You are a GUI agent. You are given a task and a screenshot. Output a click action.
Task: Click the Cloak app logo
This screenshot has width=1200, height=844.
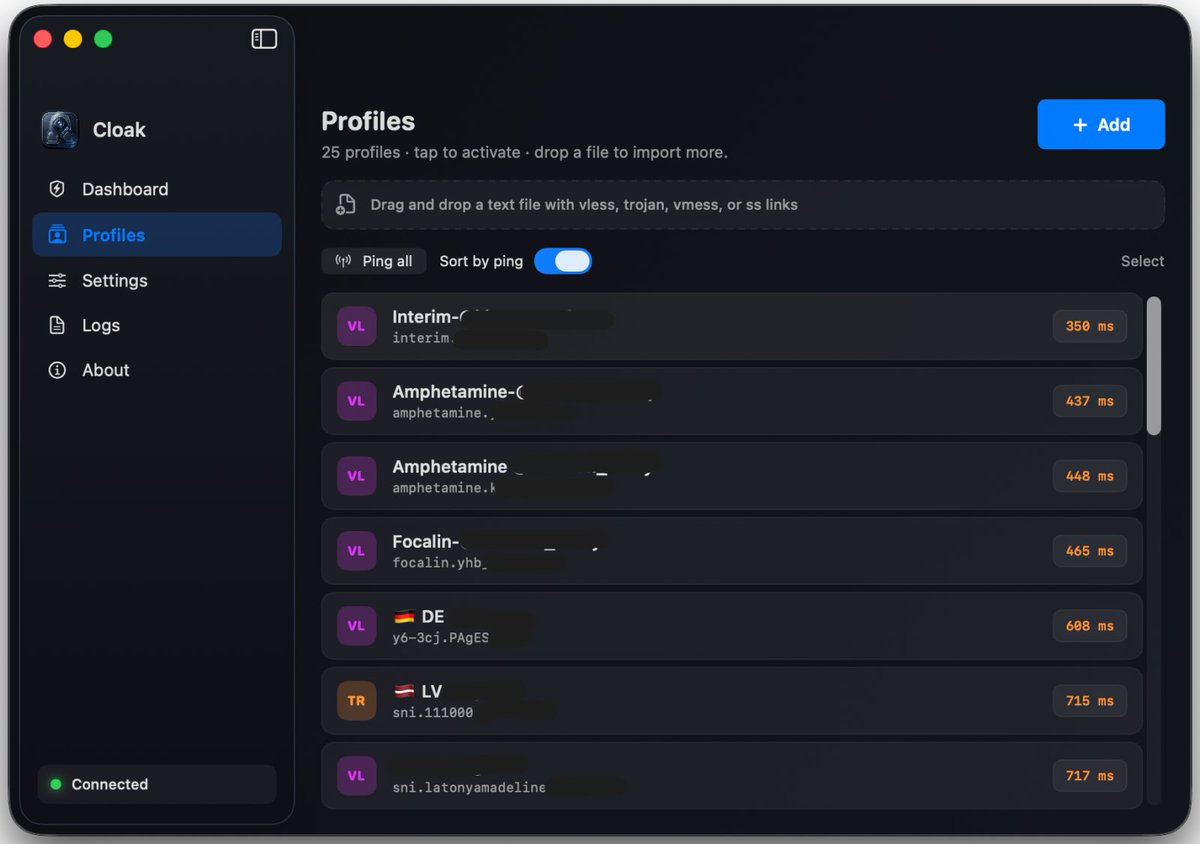coord(60,130)
